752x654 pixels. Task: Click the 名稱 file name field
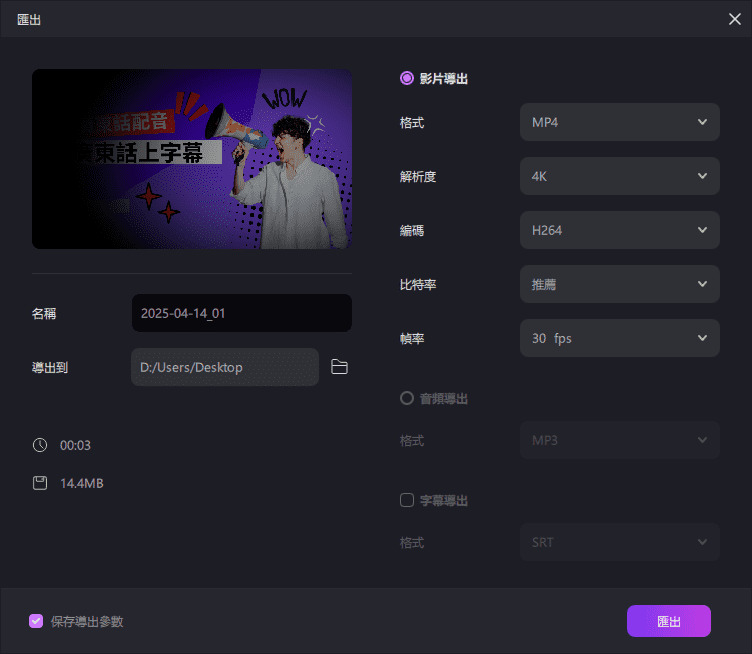241,313
